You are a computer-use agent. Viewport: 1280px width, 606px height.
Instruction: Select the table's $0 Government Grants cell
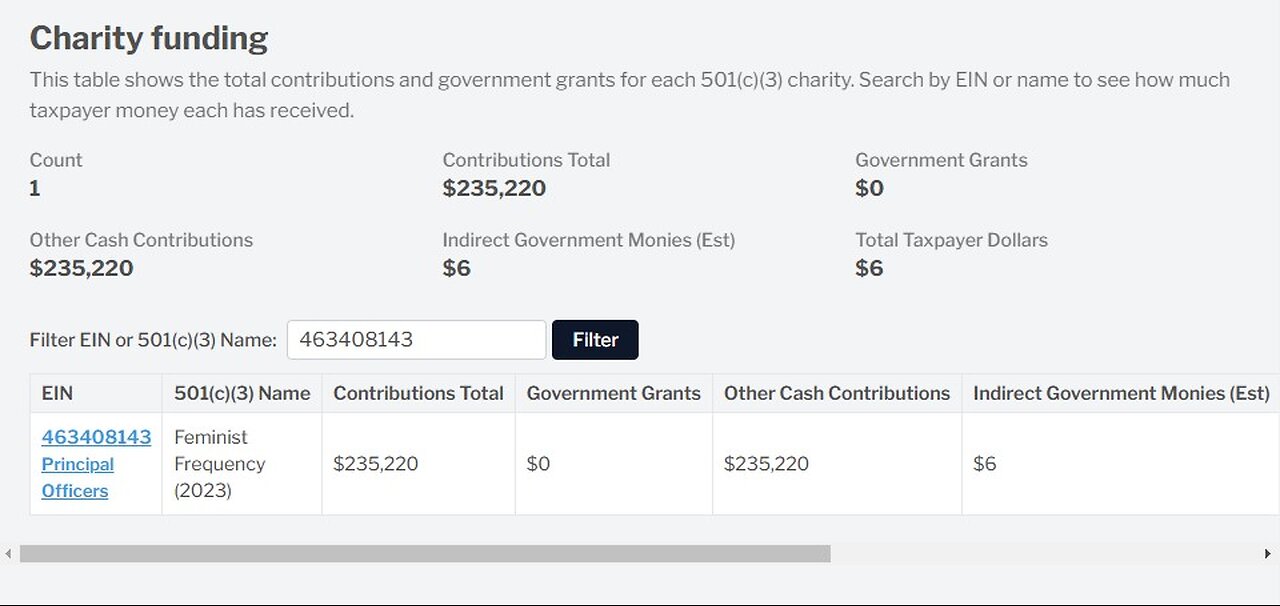click(539, 464)
